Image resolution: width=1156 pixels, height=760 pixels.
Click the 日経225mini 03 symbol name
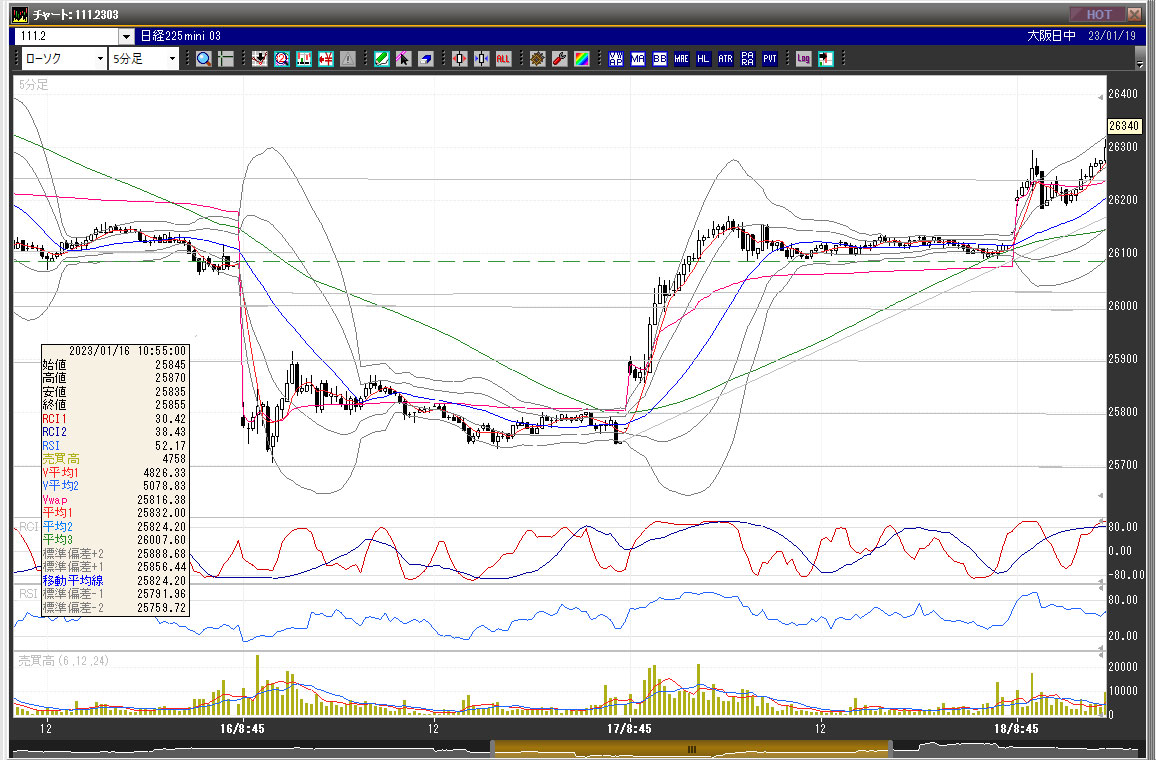point(181,36)
